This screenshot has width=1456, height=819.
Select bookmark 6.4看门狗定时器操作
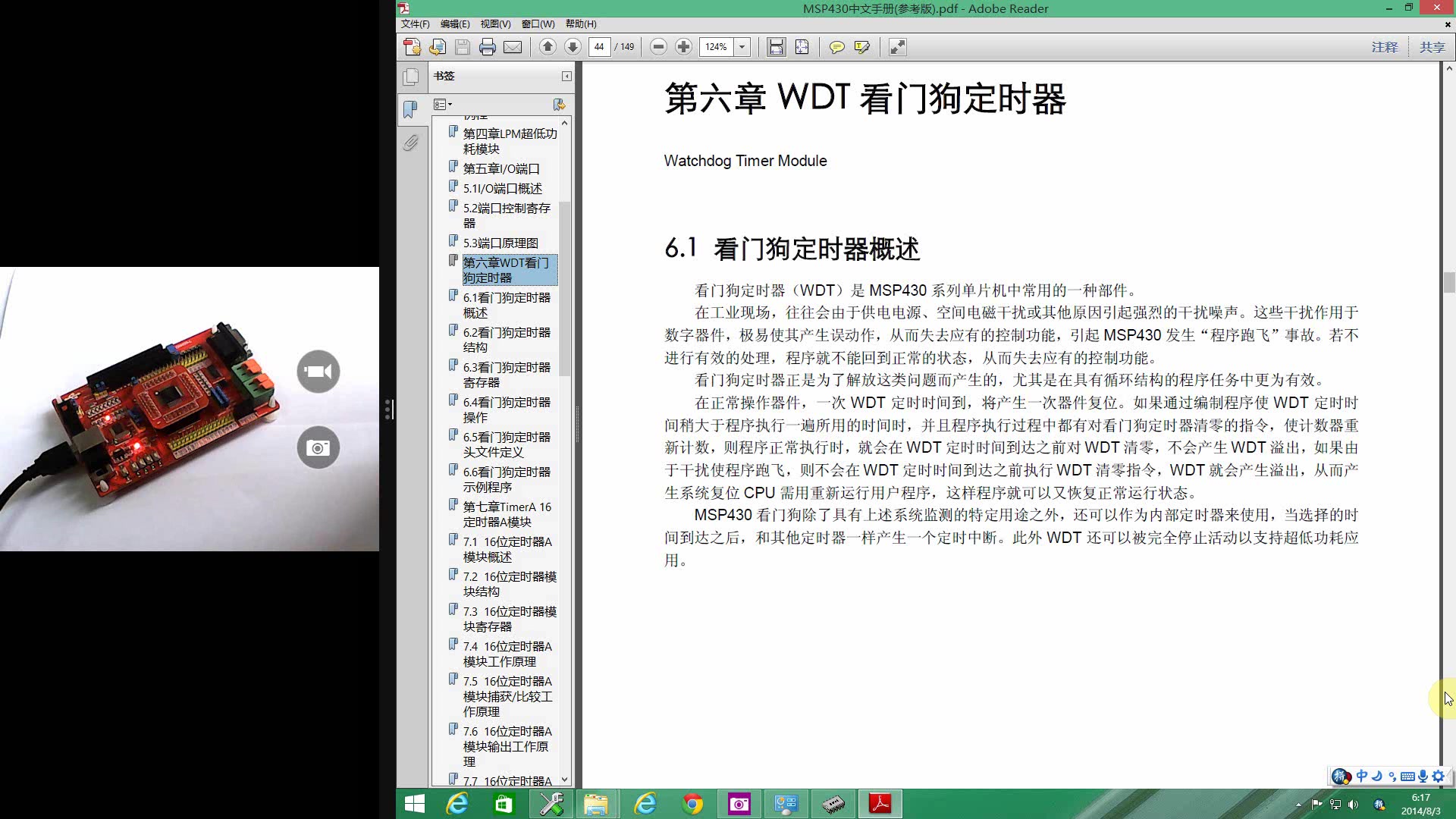pos(507,409)
